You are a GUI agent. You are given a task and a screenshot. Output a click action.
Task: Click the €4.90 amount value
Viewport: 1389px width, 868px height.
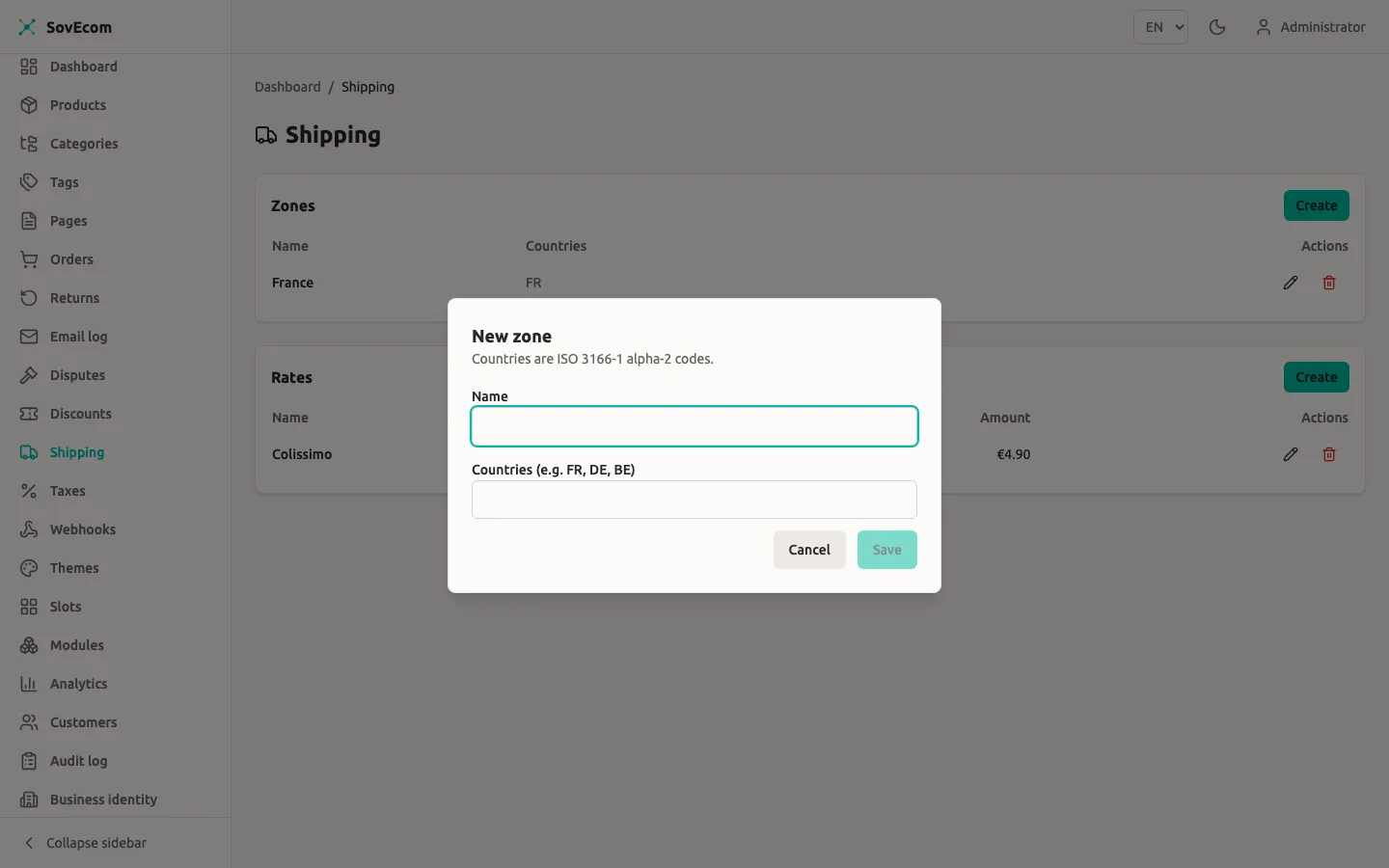point(1014,454)
